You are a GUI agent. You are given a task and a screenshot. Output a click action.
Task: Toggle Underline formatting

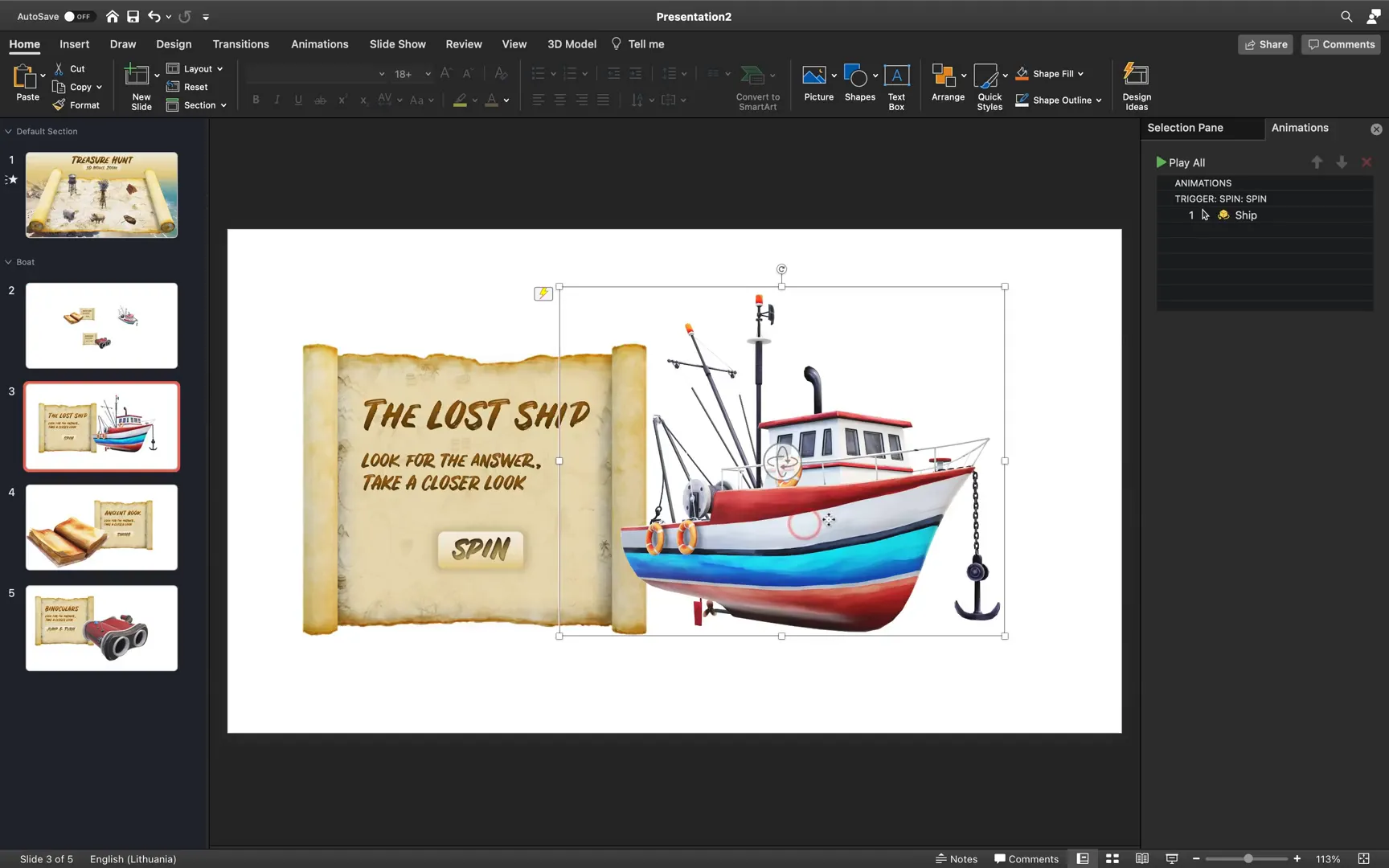tap(298, 100)
